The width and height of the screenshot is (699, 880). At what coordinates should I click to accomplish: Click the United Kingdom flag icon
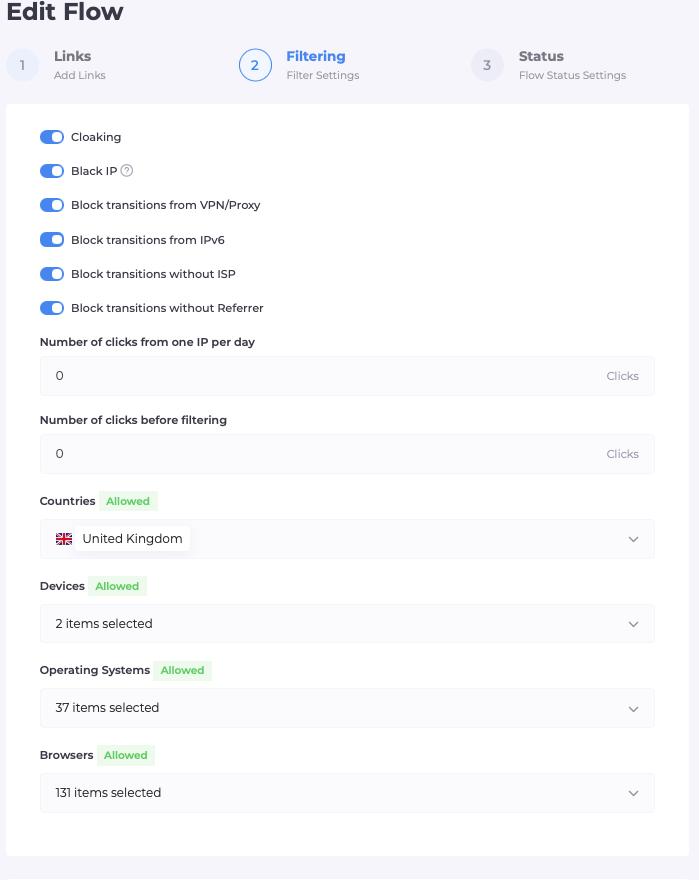[x=64, y=539]
